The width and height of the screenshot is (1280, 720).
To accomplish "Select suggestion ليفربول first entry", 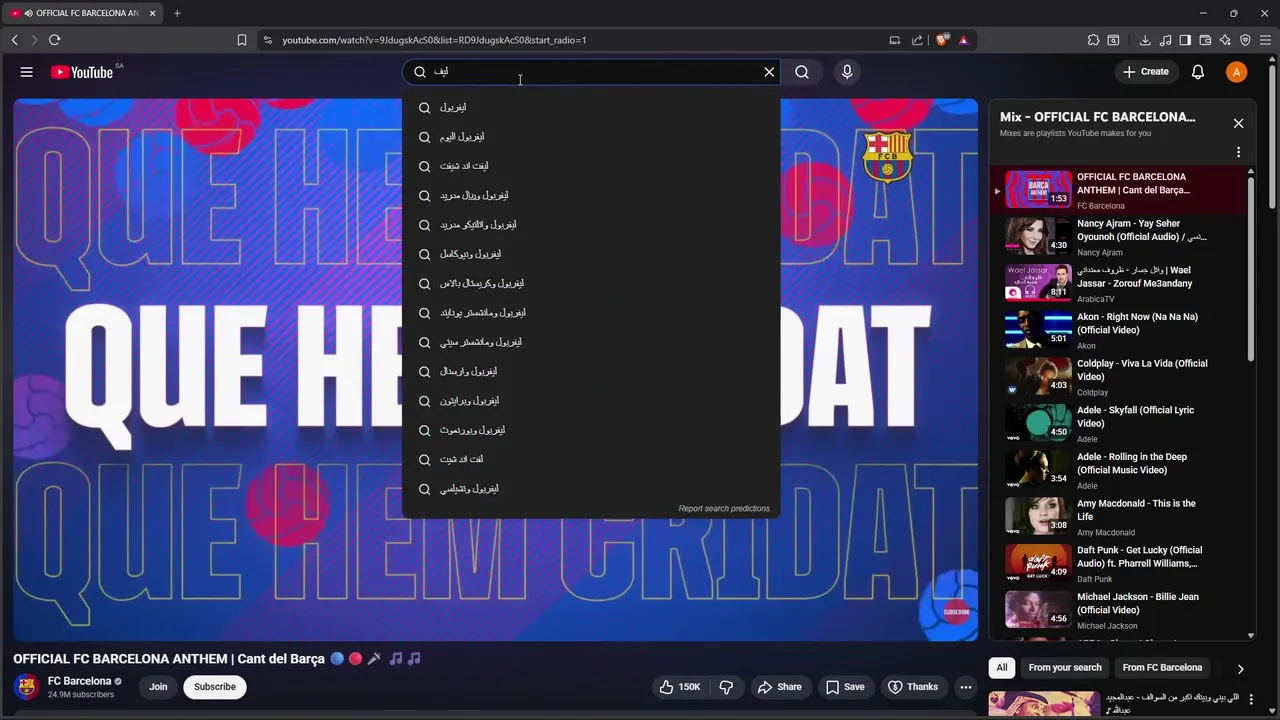I will (590, 107).
